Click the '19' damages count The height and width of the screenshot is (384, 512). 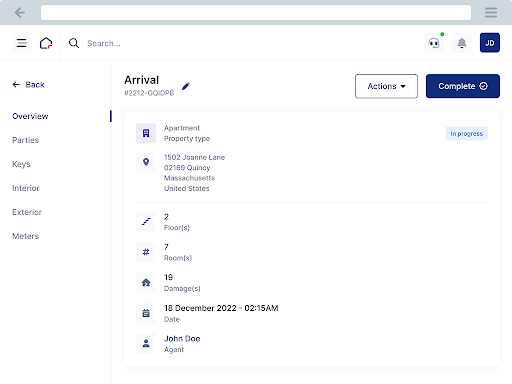pyautogui.click(x=168, y=277)
